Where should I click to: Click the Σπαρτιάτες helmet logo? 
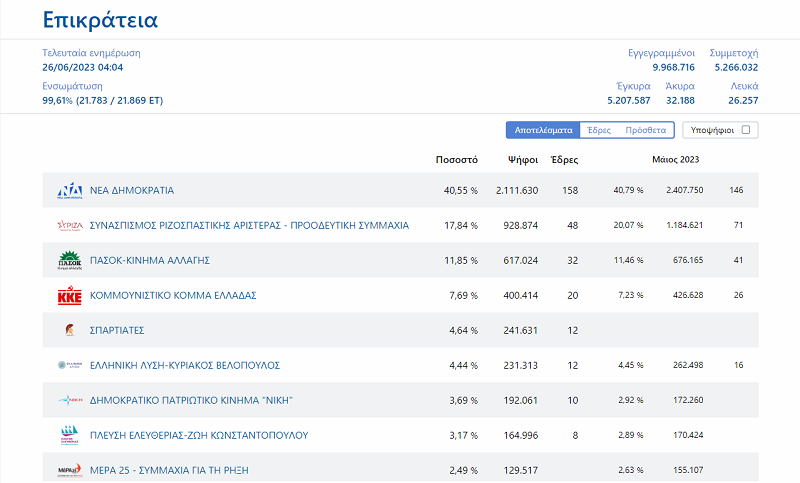pos(70,330)
